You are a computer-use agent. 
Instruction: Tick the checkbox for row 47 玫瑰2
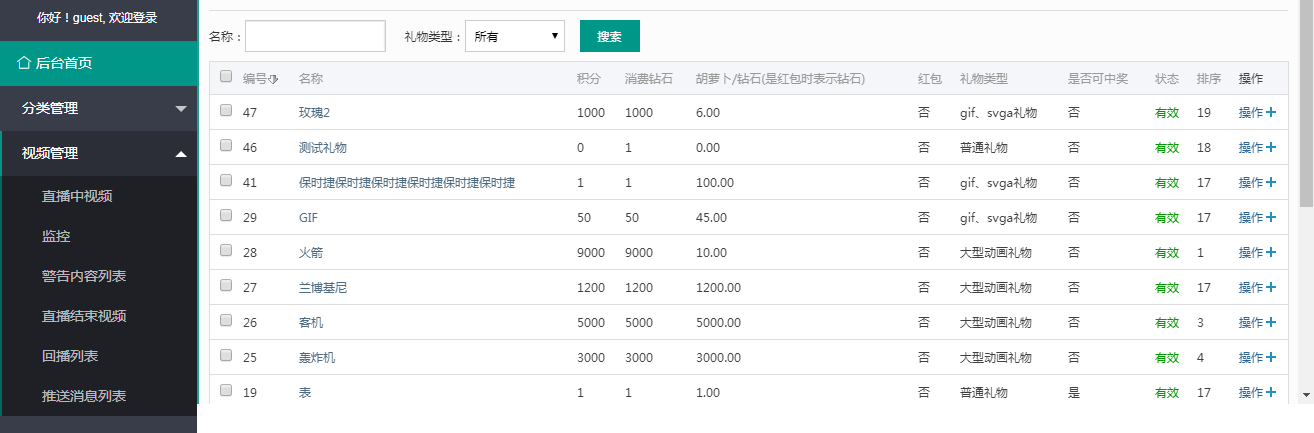pos(226,111)
